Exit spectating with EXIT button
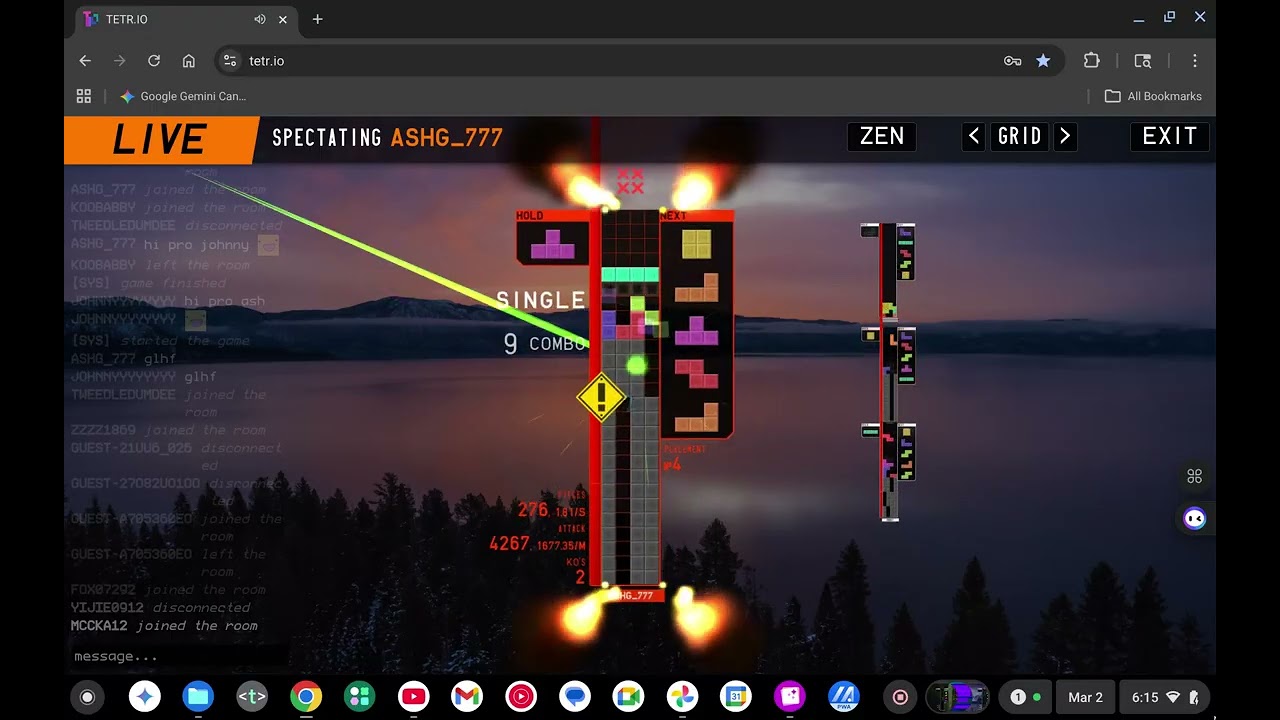This screenshot has width=1280, height=720. (1169, 137)
